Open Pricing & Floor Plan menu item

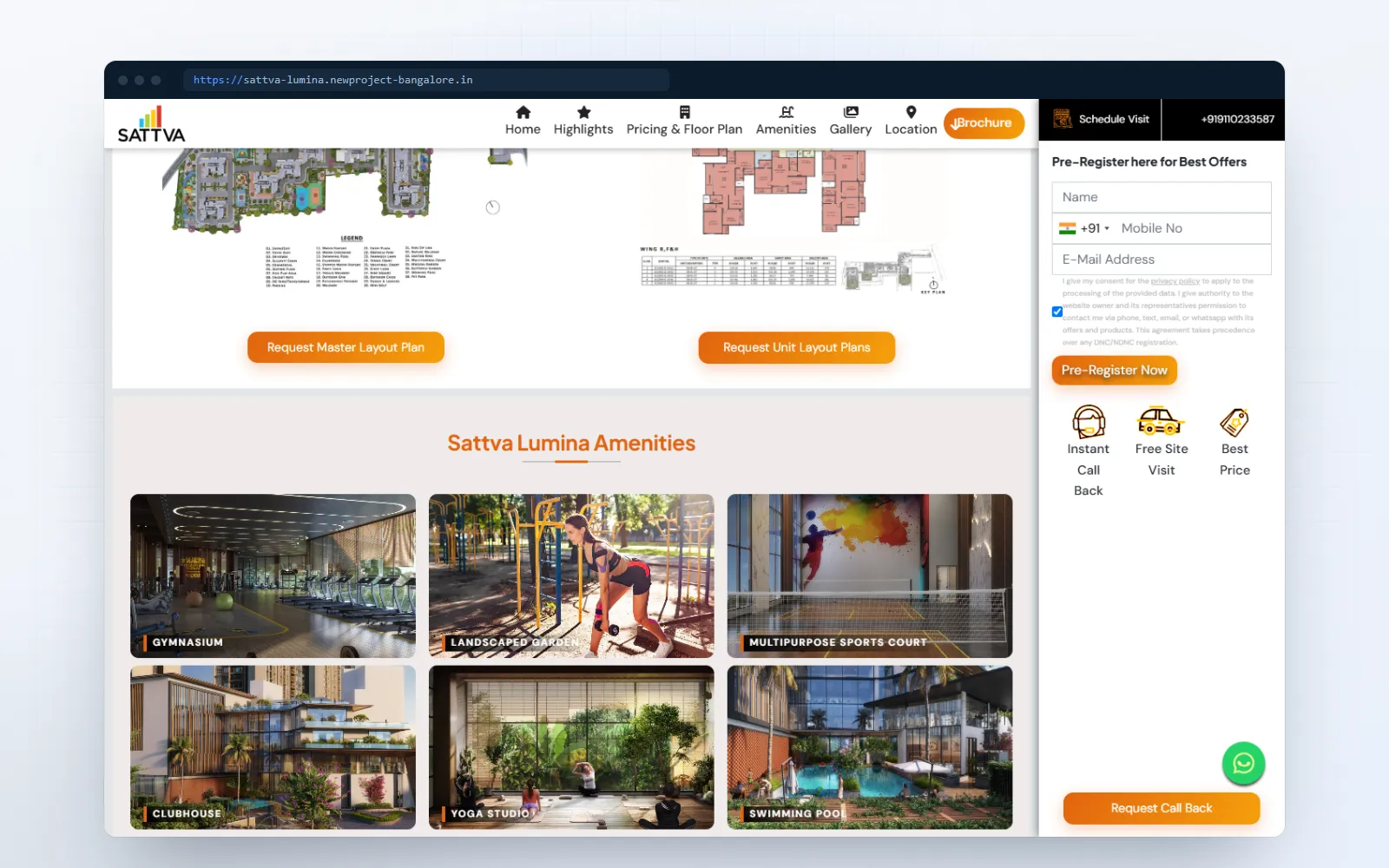684,122
